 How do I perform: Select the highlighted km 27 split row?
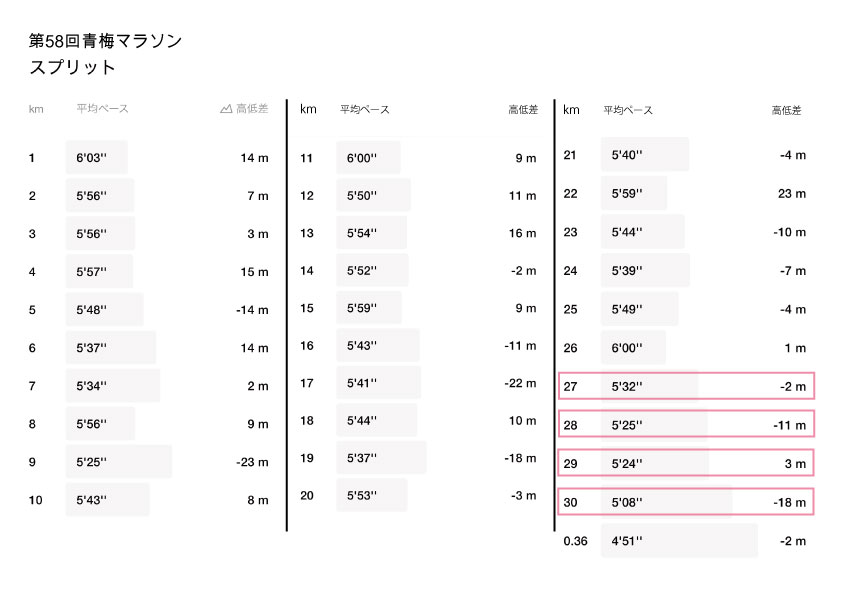click(x=686, y=386)
